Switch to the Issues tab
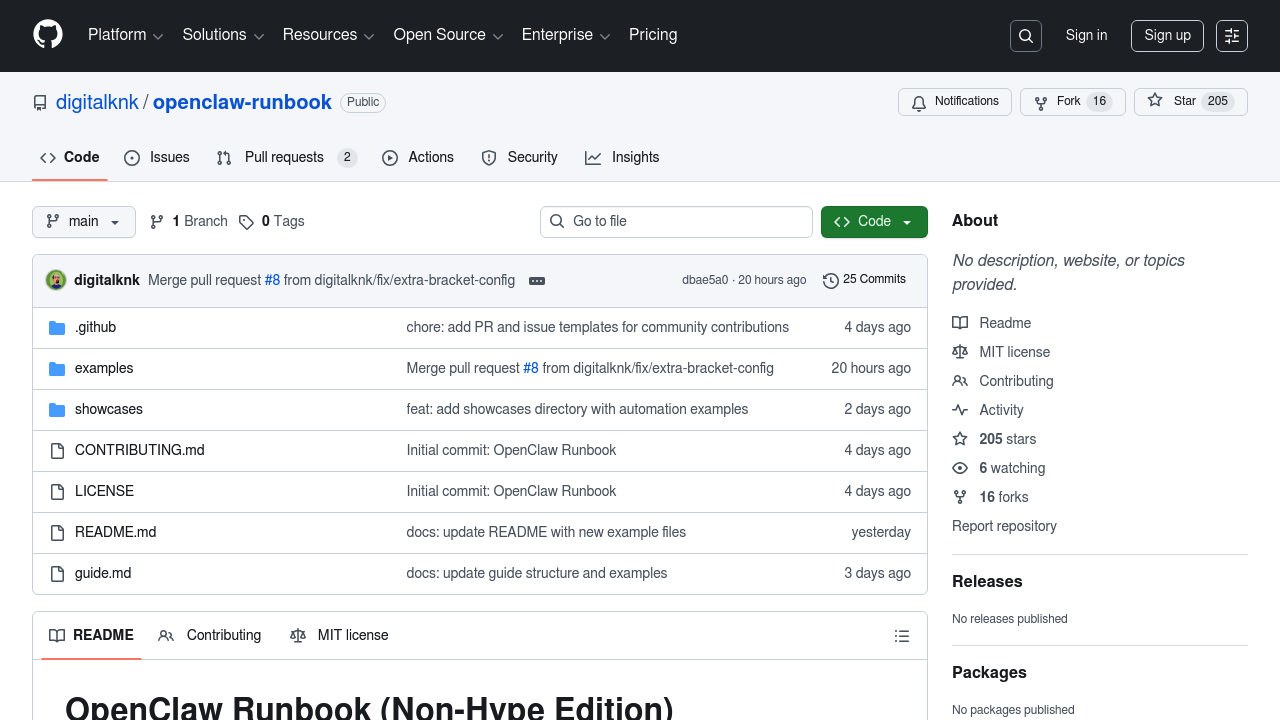Viewport: 1280px width, 720px height. click(x=157, y=158)
